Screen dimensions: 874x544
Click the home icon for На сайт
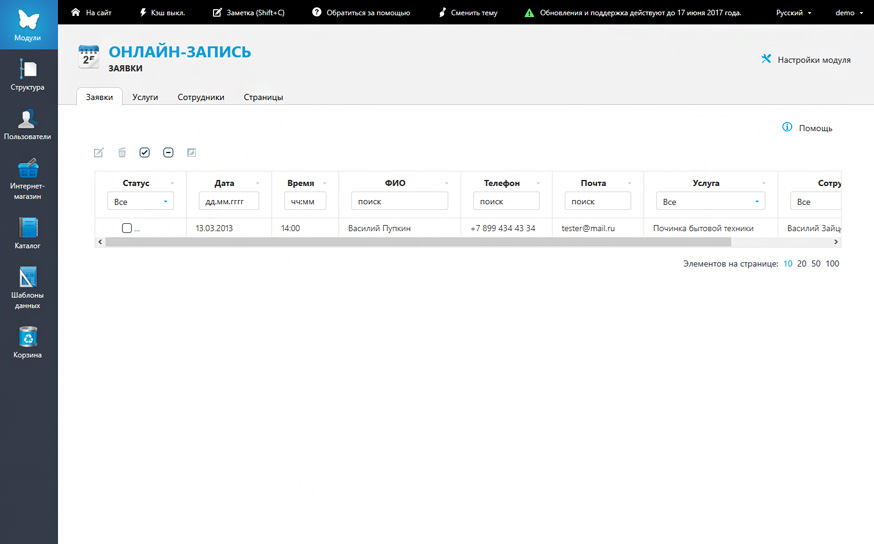click(x=76, y=12)
